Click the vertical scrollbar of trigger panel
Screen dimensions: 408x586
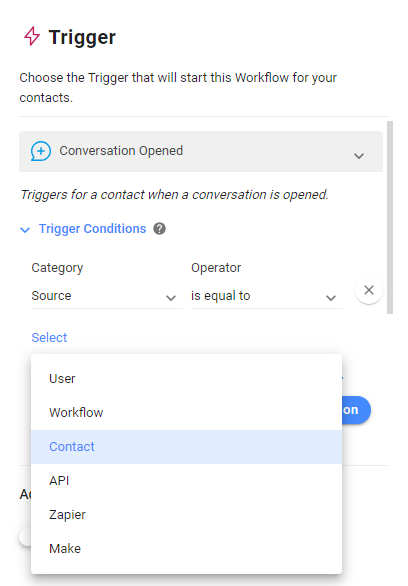click(x=390, y=217)
